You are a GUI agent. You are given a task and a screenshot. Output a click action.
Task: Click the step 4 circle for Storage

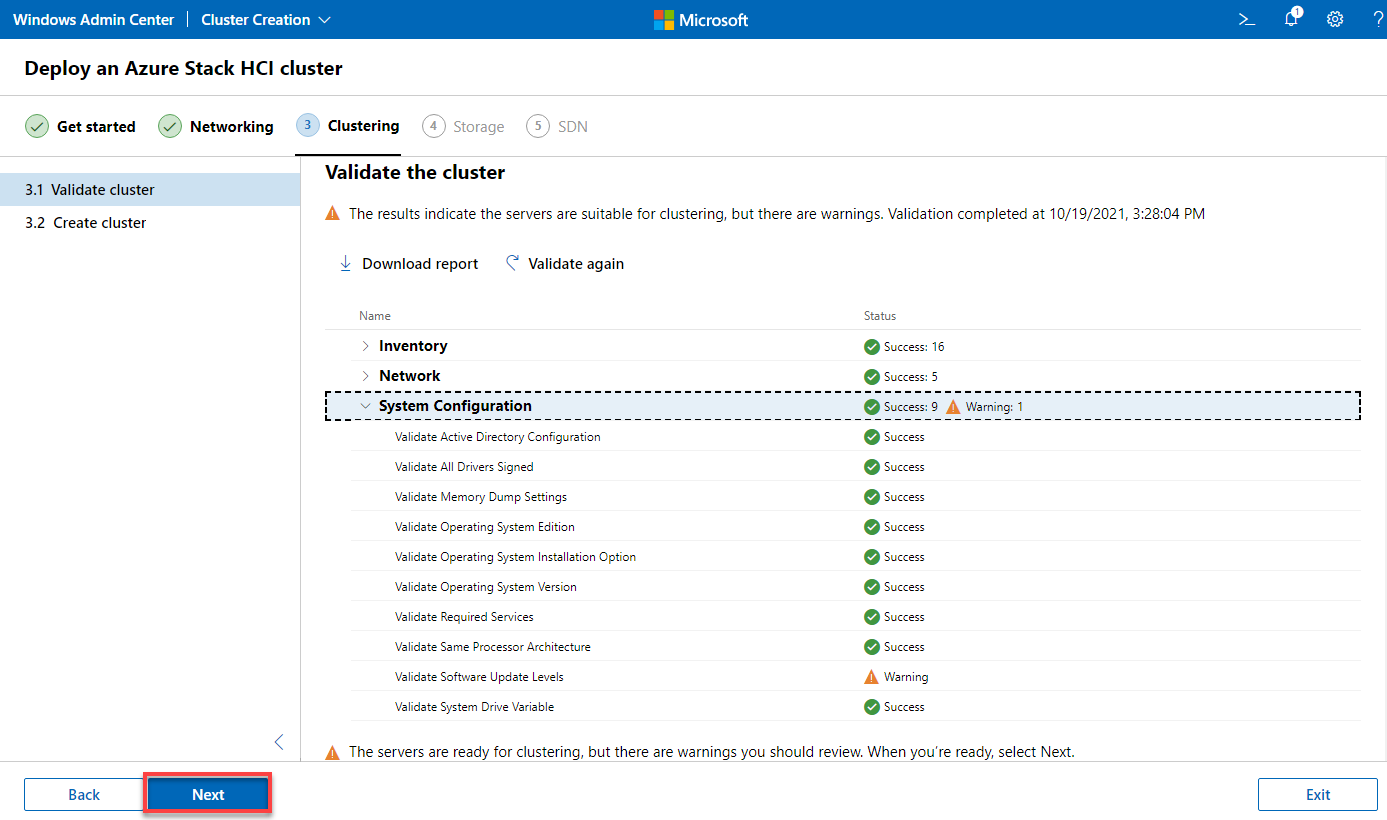(433, 126)
